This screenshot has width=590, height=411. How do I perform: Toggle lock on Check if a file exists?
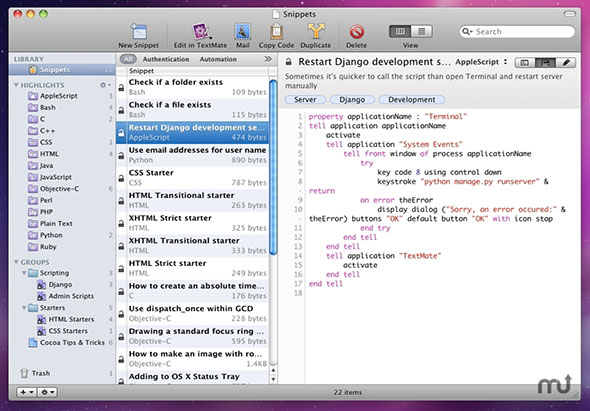121,111
